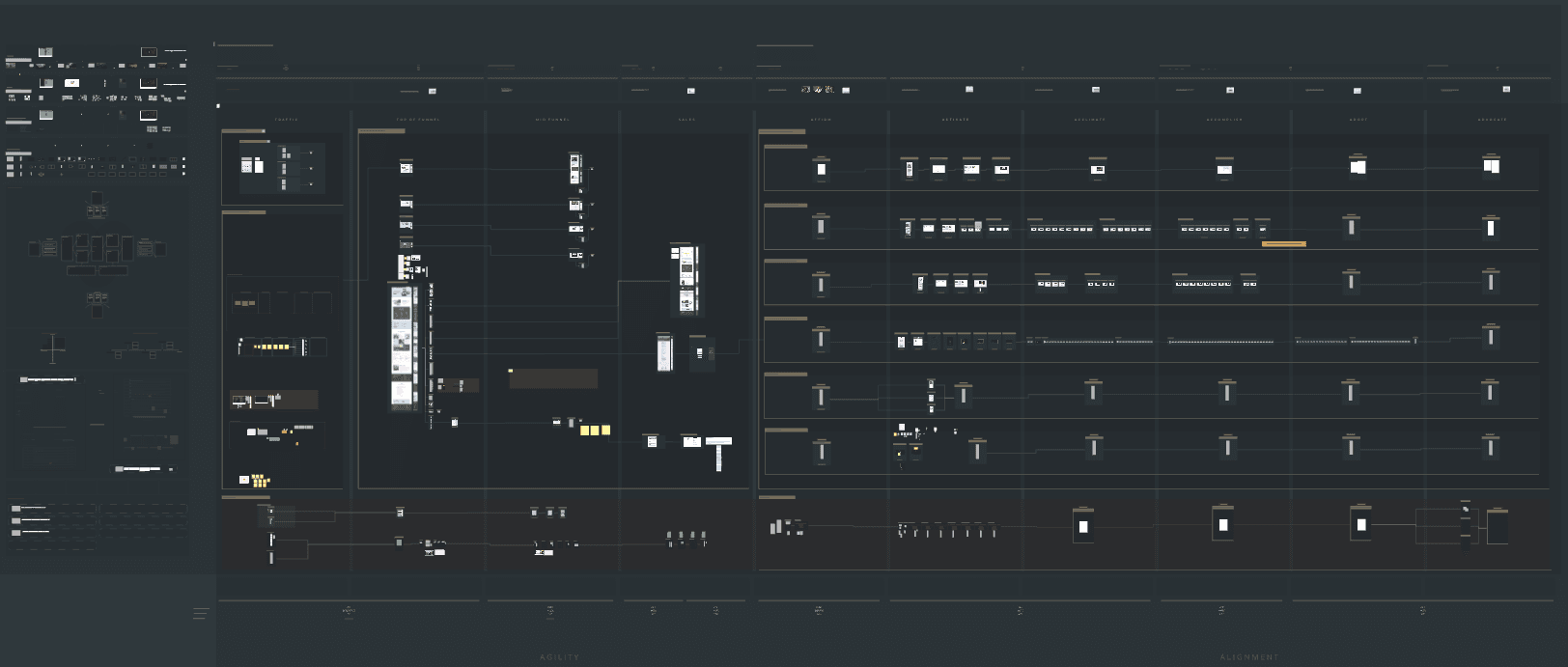The height and width of the screenshot is (667, 1568).
Task: Open the topmost page thumbnail in the Mid Funnel column
Action: (x=575, y=168)
